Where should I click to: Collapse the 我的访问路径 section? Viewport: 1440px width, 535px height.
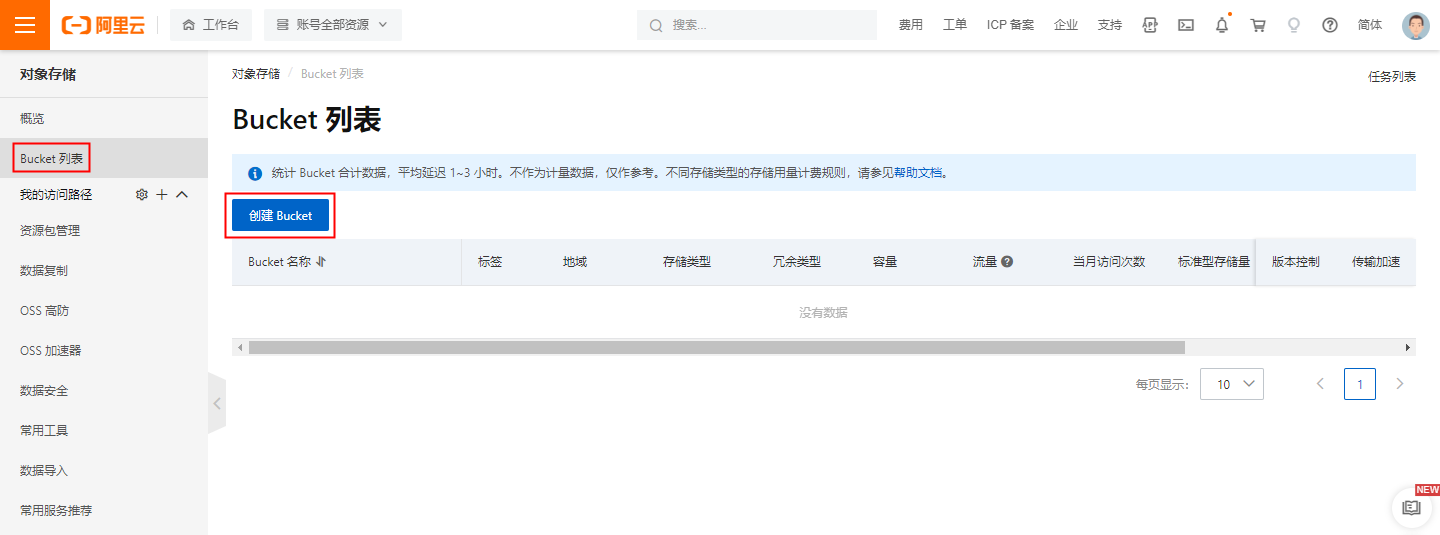pyautogui.click(x=182, y=194)
